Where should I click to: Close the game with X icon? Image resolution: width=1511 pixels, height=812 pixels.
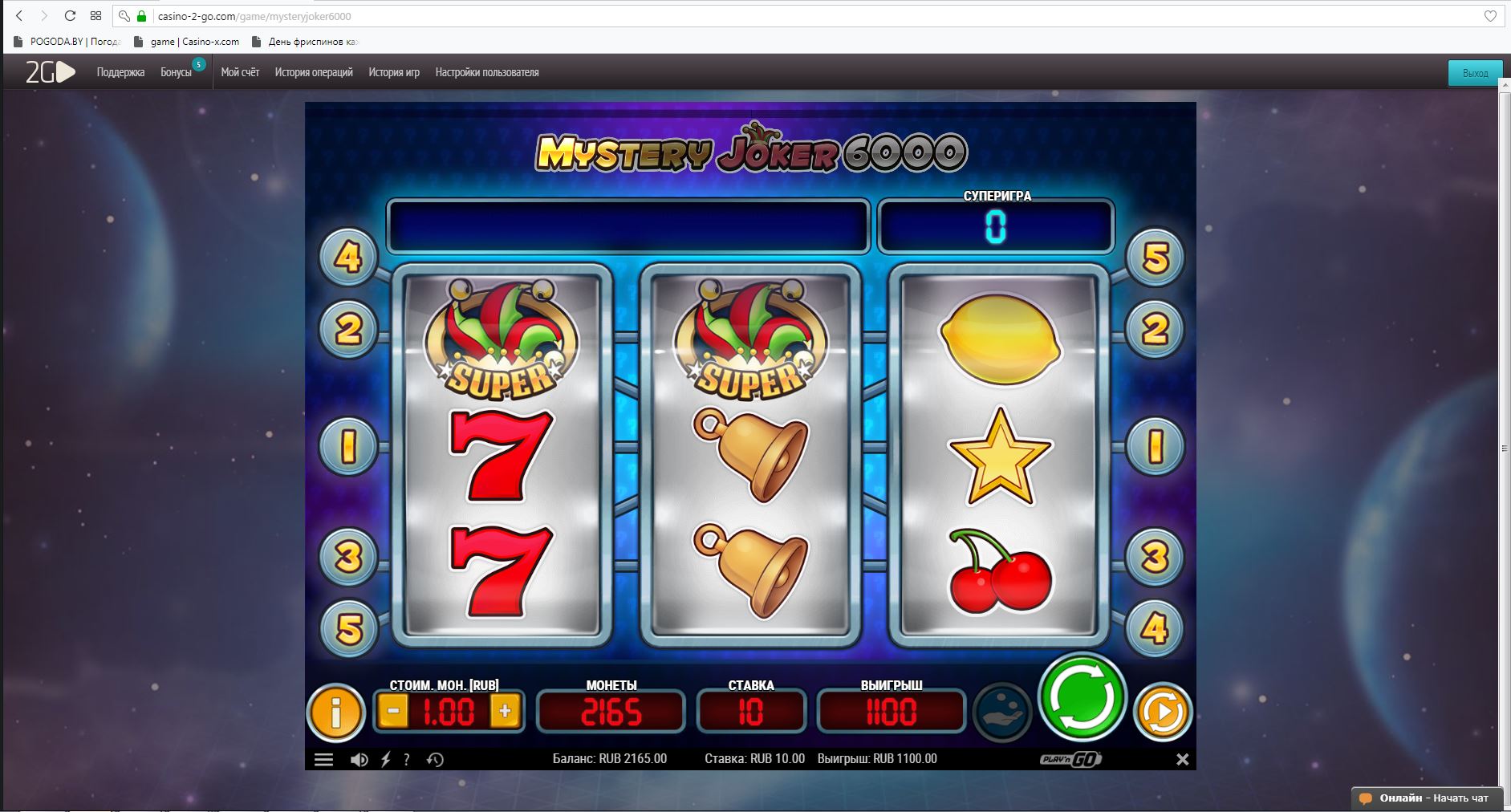click(1182, 759)
